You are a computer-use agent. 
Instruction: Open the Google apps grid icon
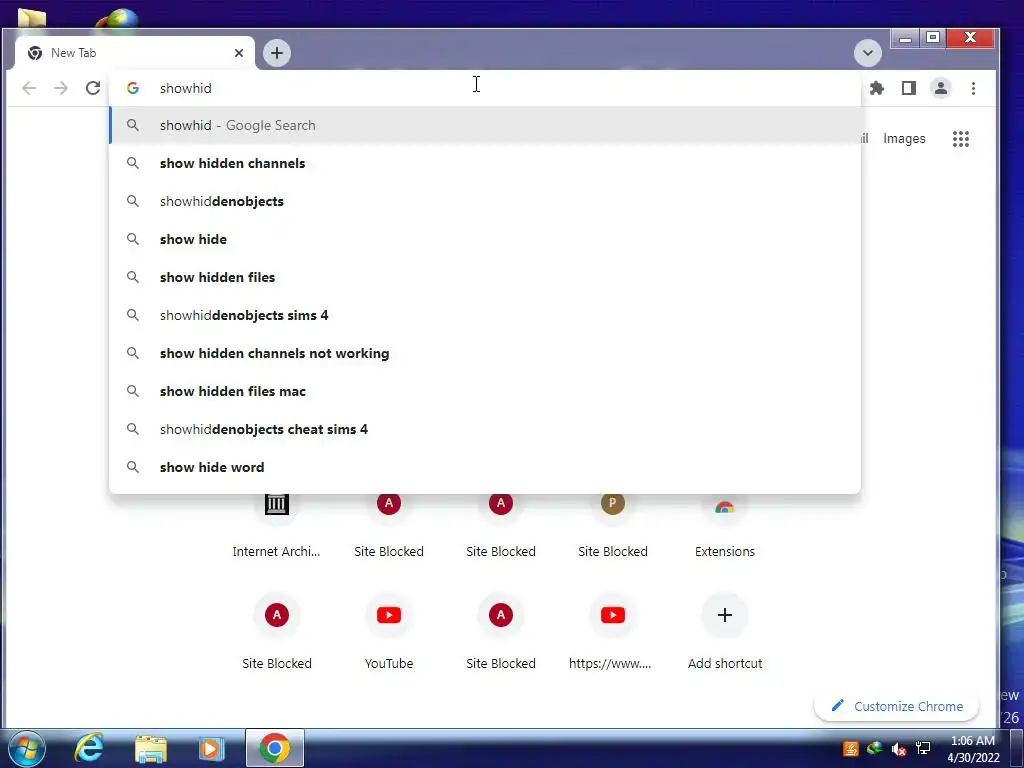tap(960, 138)
